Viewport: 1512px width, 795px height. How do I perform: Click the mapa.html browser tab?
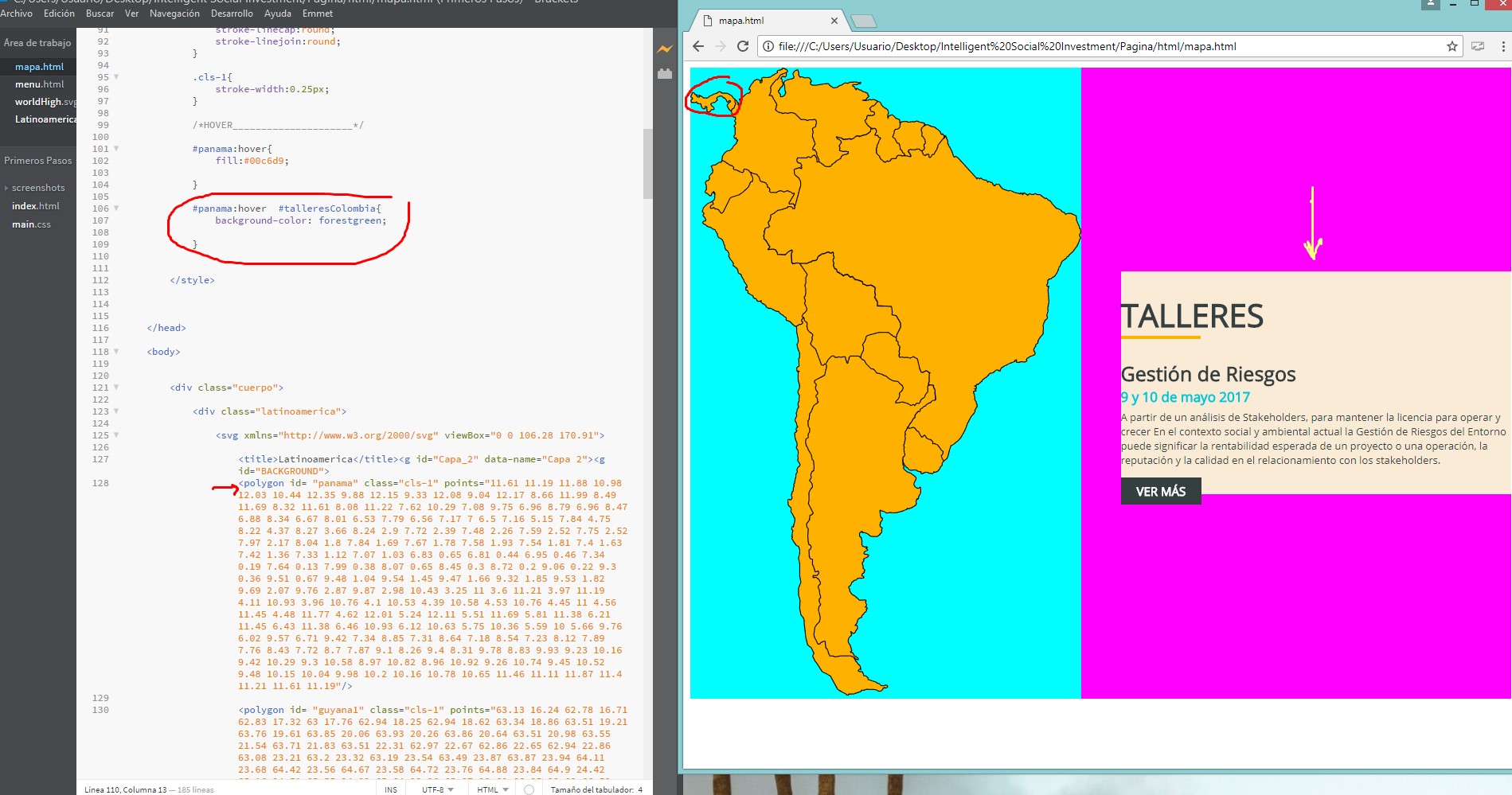(x=768, y=21)
